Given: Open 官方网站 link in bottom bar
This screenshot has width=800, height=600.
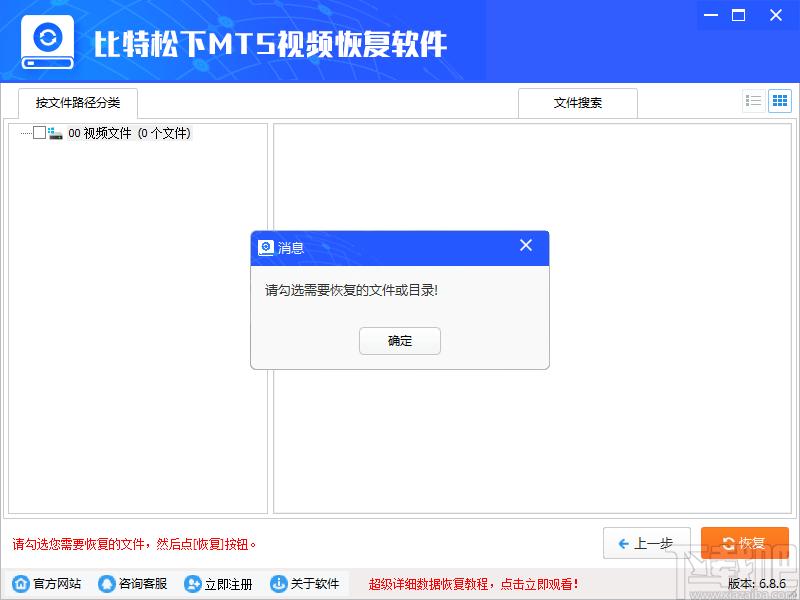Looking at the screenshot, I should 47,584.
